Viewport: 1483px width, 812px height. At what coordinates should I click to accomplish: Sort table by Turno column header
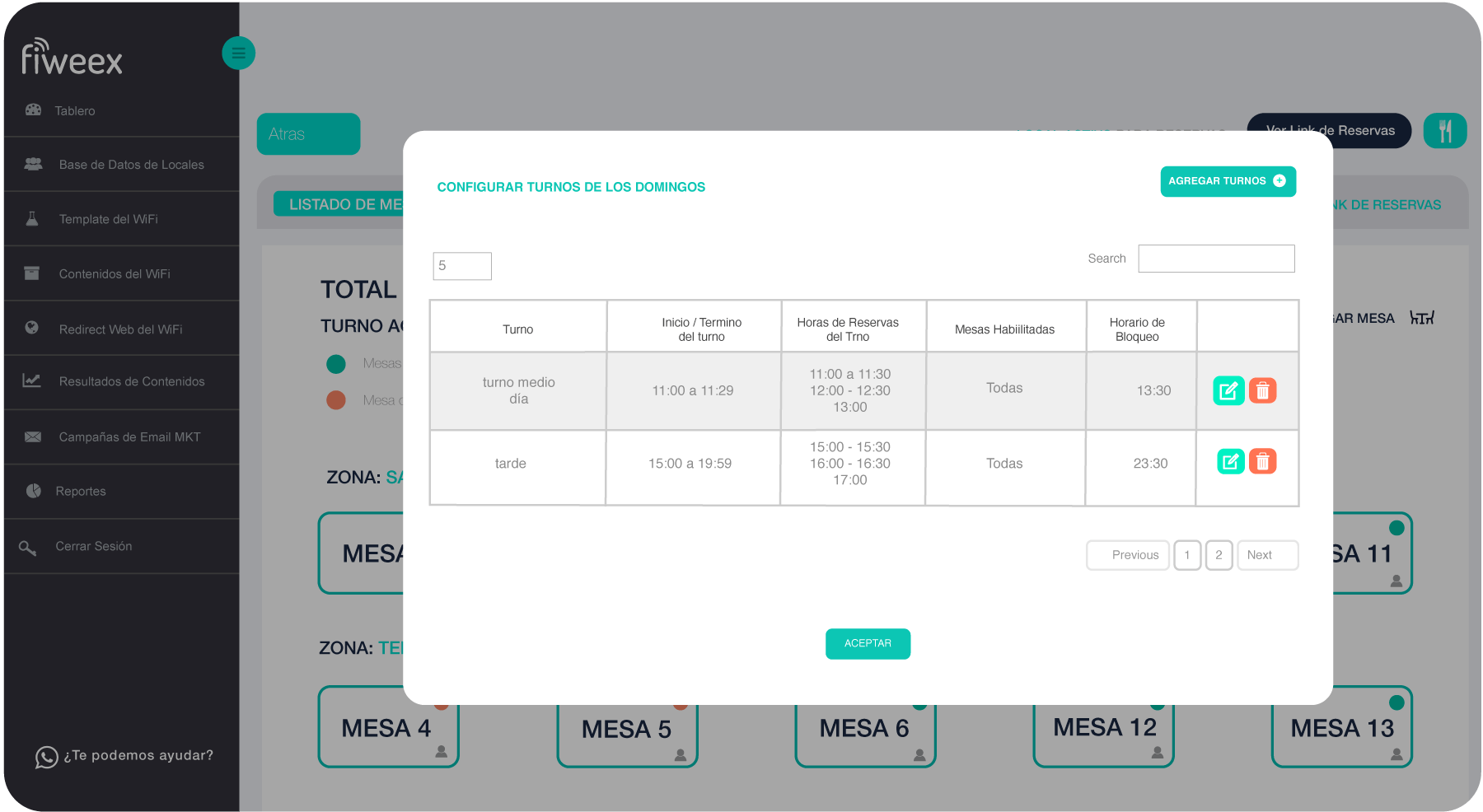(x=517, y=329)
